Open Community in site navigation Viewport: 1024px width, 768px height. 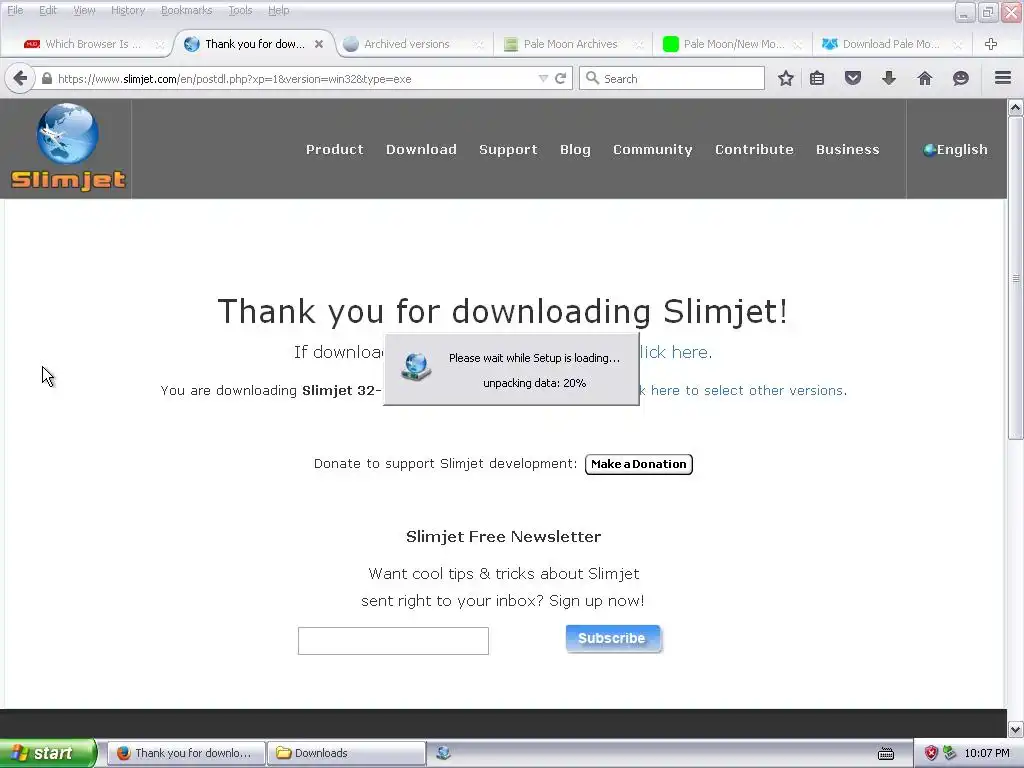point(652,150)
